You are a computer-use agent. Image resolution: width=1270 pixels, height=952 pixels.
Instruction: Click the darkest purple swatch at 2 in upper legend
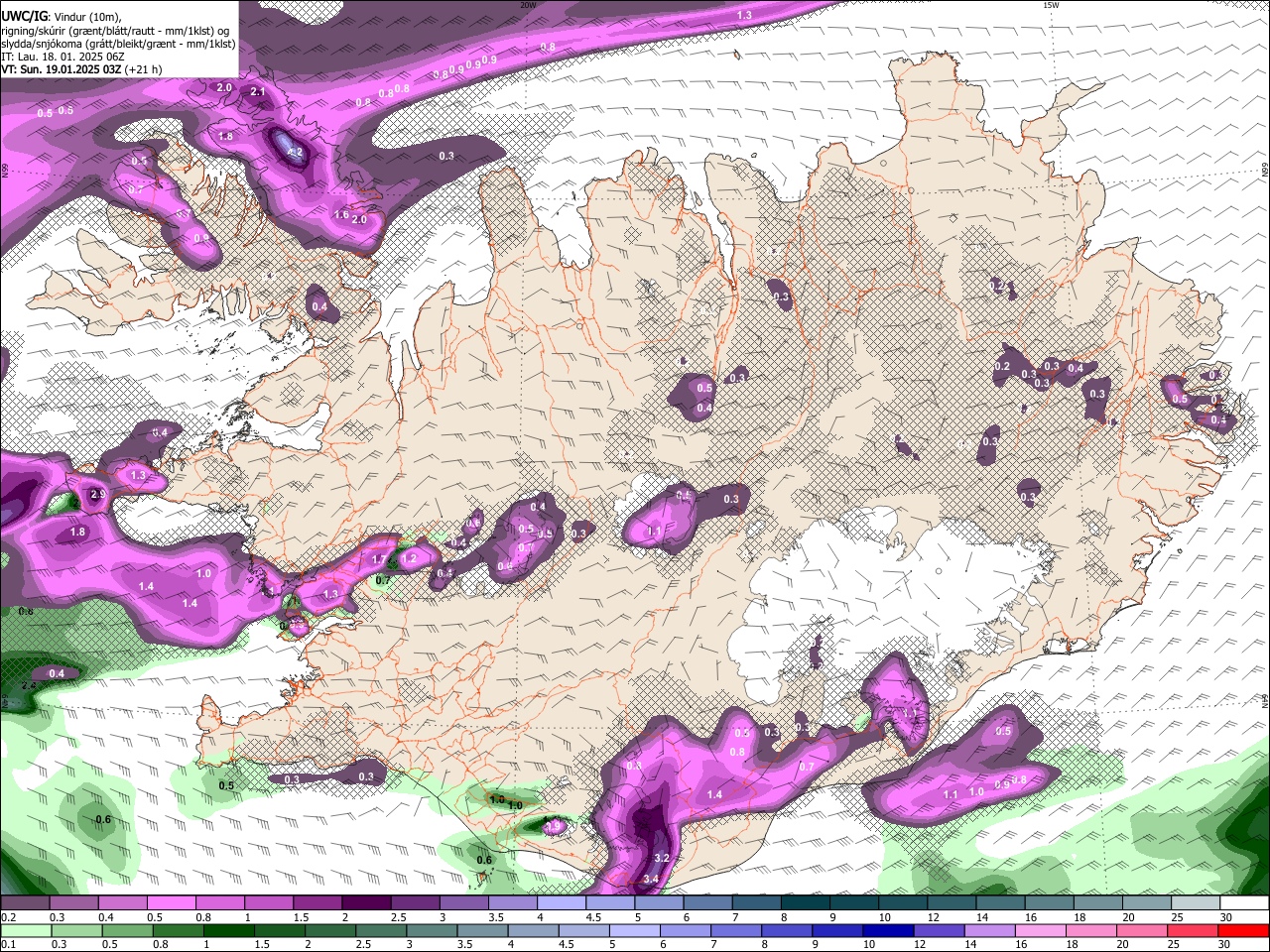366,903
